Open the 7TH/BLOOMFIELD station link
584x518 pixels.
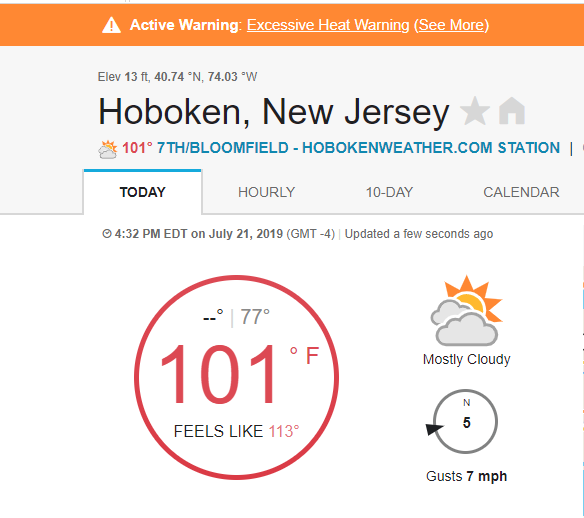pos(358,148)
